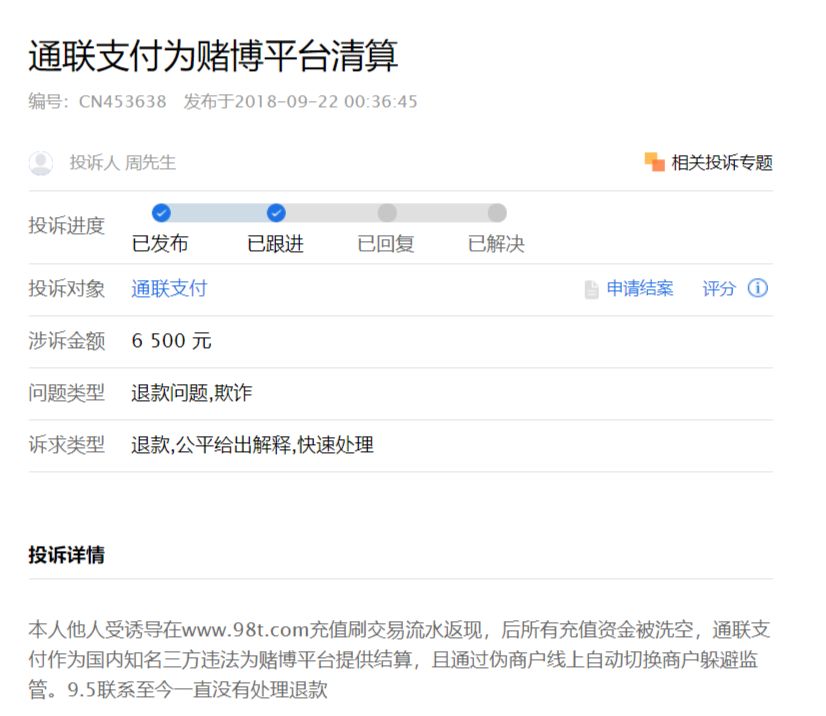Click the issue type 退款问题,欺诈
Image resolution: width=826 pixels, height=716 pixels.
tap(192, 393)
